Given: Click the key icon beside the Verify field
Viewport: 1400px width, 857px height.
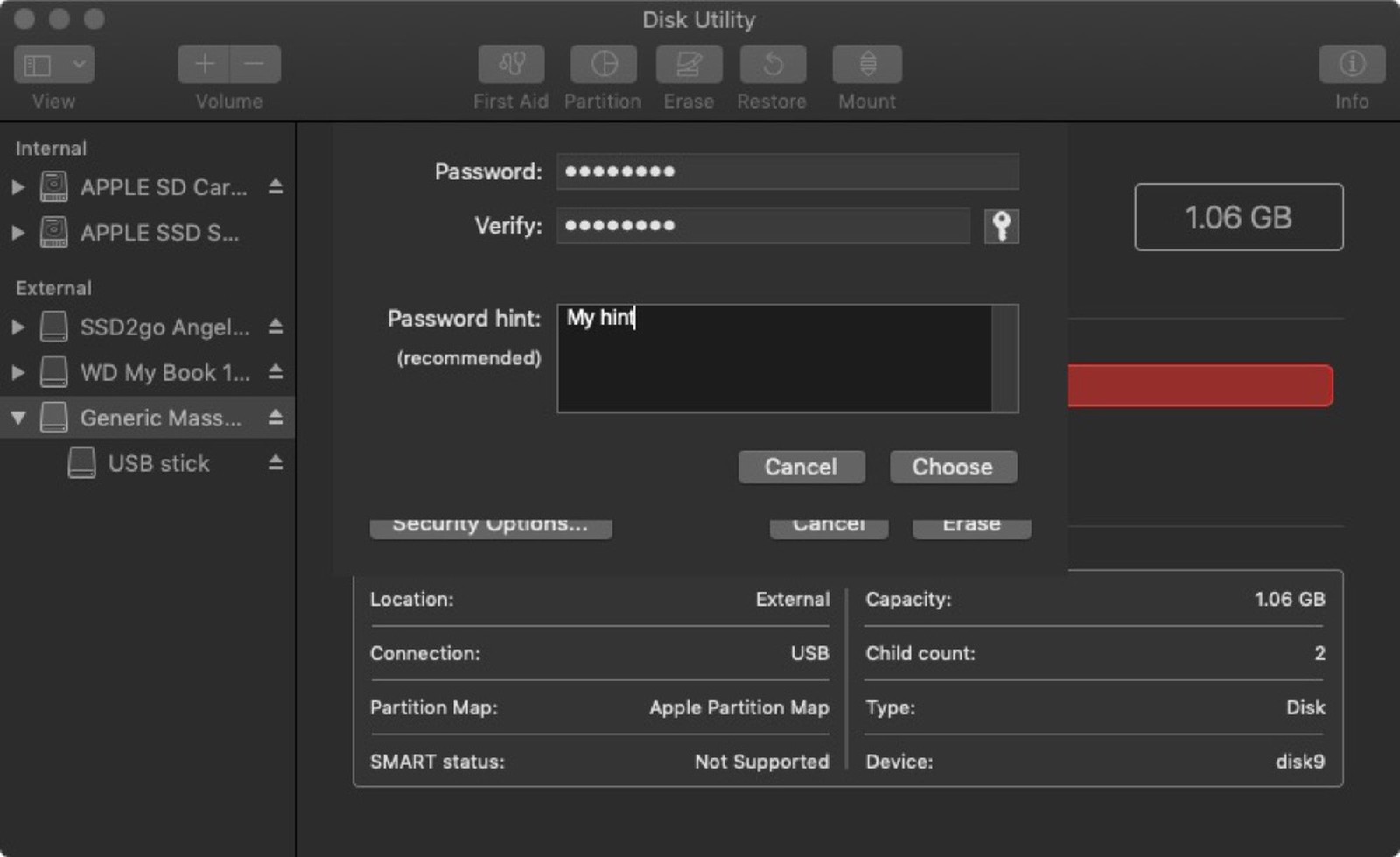Looking at the screenshot, I should (1001, 226).
